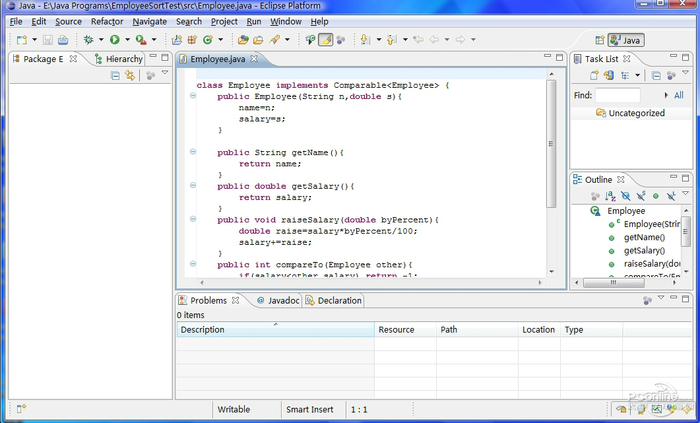Click the New Task icon in Task List
Screen dimensions: 700x423
(596, 76)
